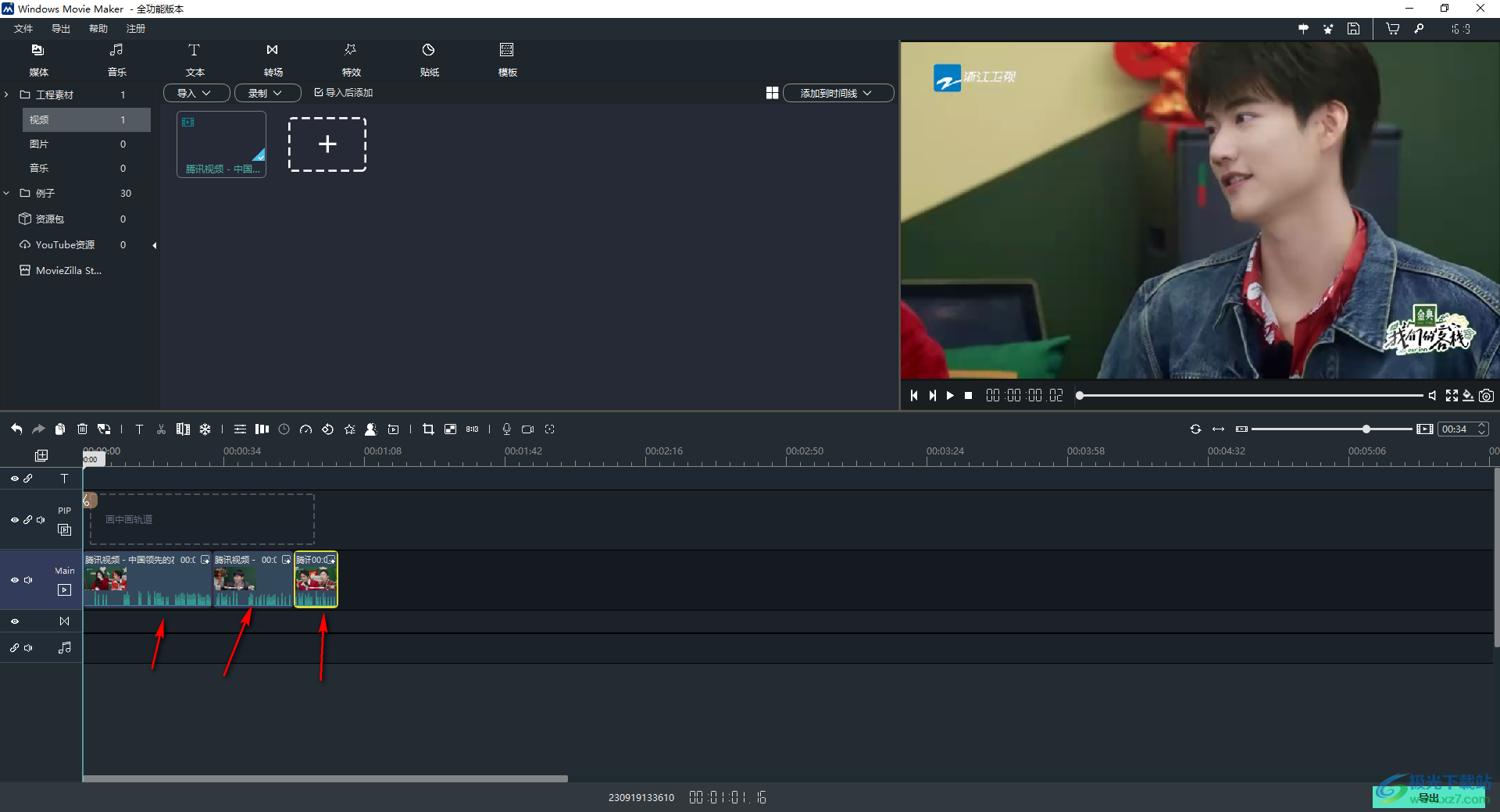This screenshot has width=1500, height=812.
Task: Mute the Main track audio
Action: point(29,580)
